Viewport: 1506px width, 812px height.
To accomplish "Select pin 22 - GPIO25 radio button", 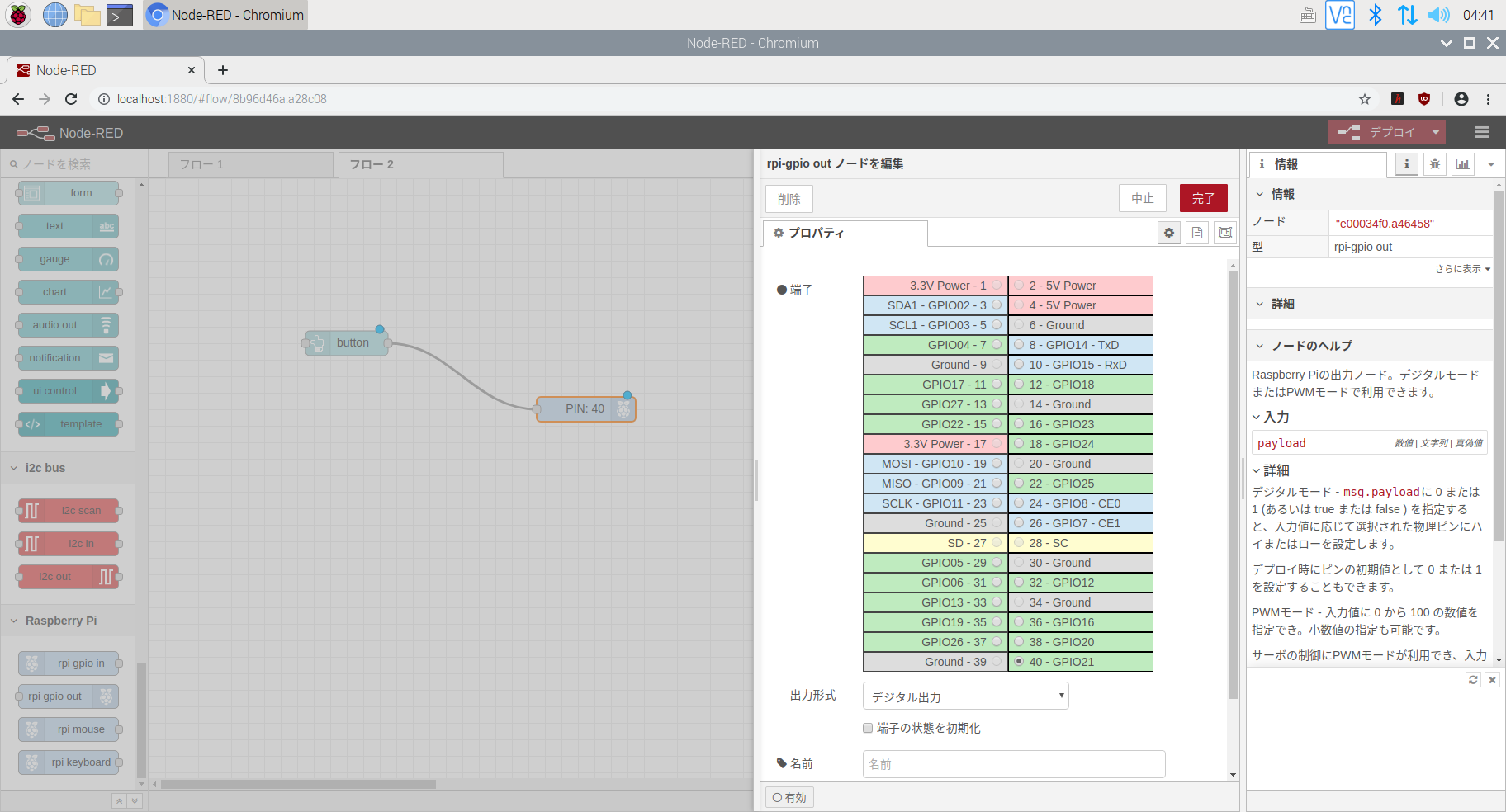I will pos(1019,484).
